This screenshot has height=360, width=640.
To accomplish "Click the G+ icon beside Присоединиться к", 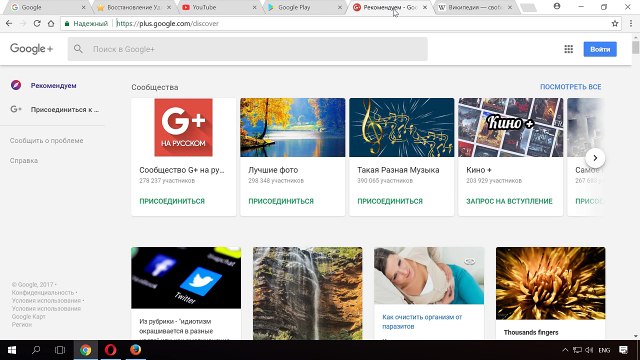I will click(x=16, y=109).
